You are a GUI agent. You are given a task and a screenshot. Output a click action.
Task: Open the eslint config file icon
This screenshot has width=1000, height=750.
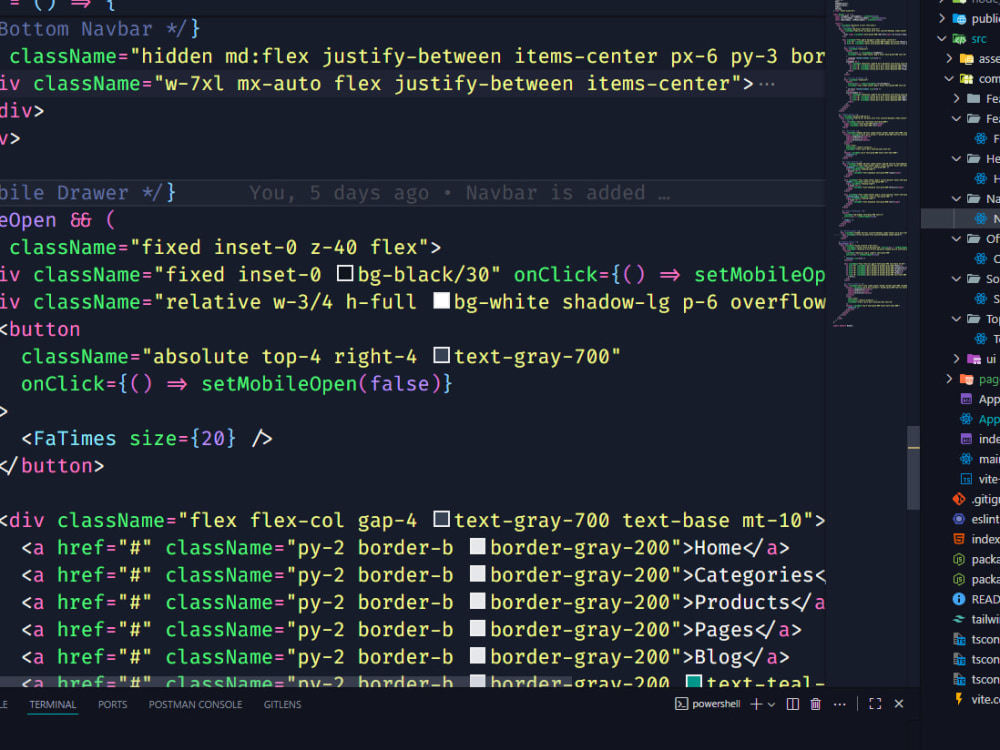[959, 519]
